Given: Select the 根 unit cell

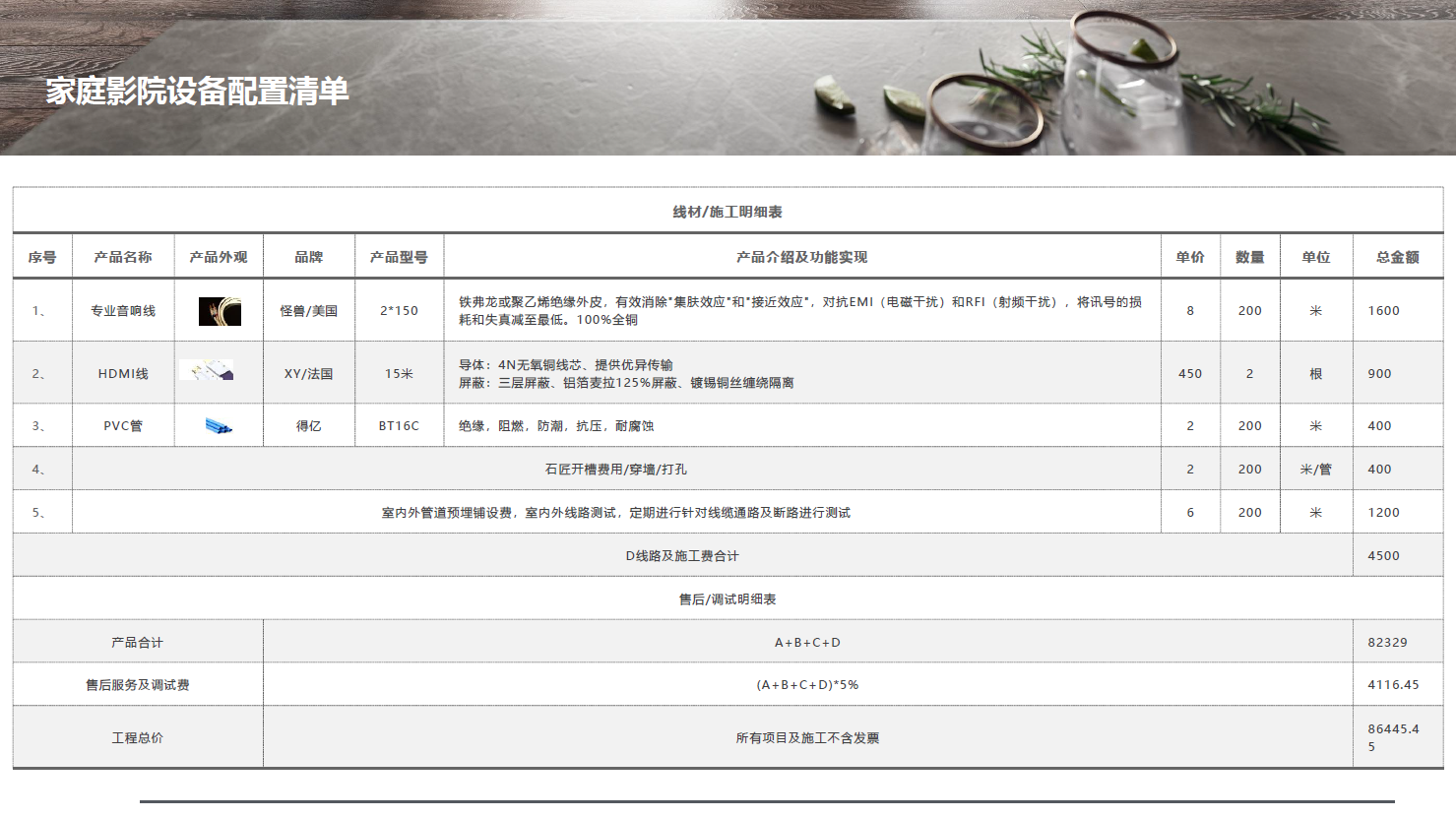Looking at the screenshot, I should click(1316, 374).
